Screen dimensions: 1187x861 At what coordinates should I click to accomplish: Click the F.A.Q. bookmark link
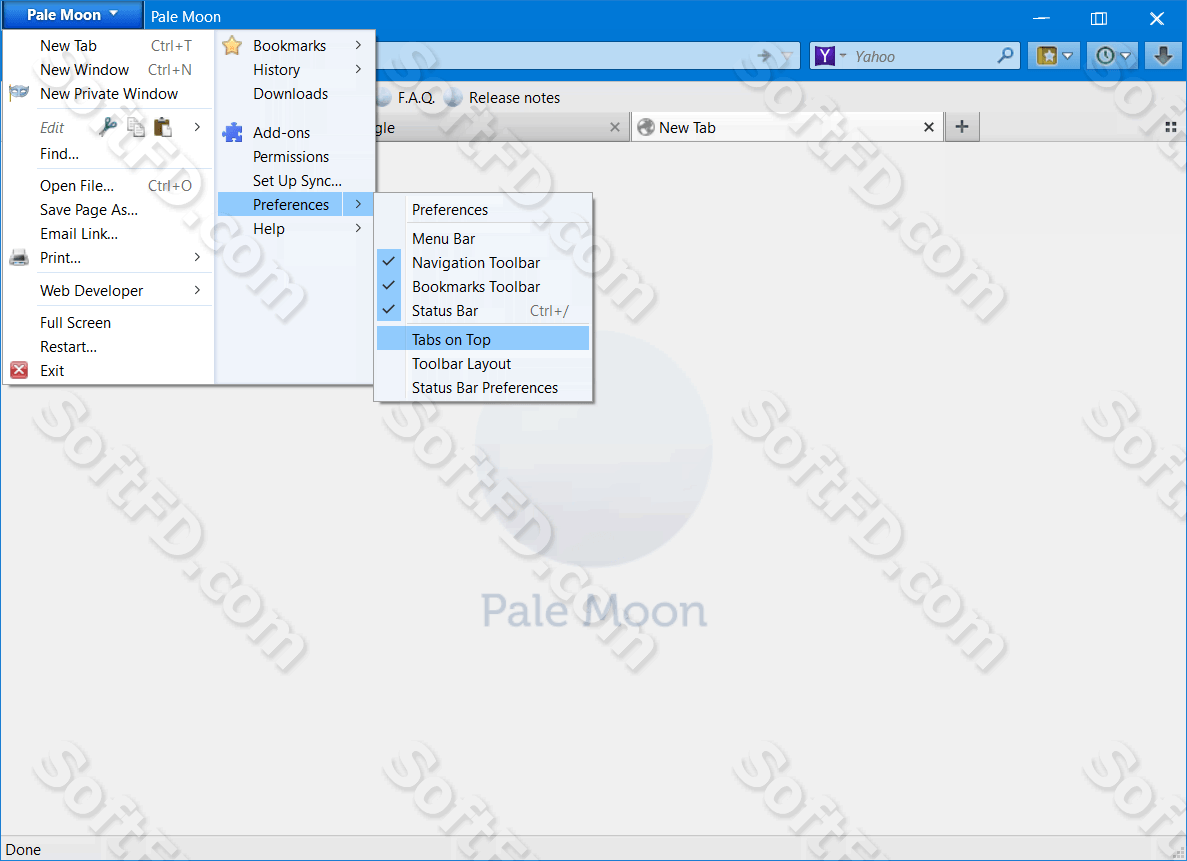point(416,98)
